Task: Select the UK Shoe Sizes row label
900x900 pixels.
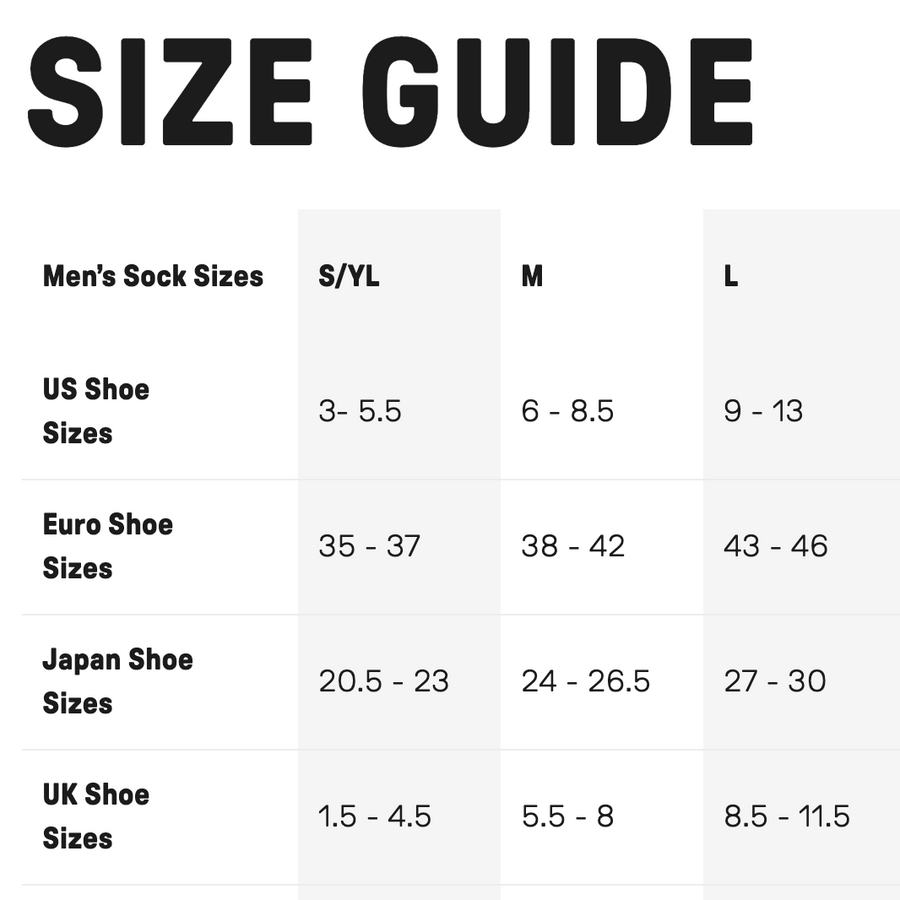Action: tap(96, 816)
